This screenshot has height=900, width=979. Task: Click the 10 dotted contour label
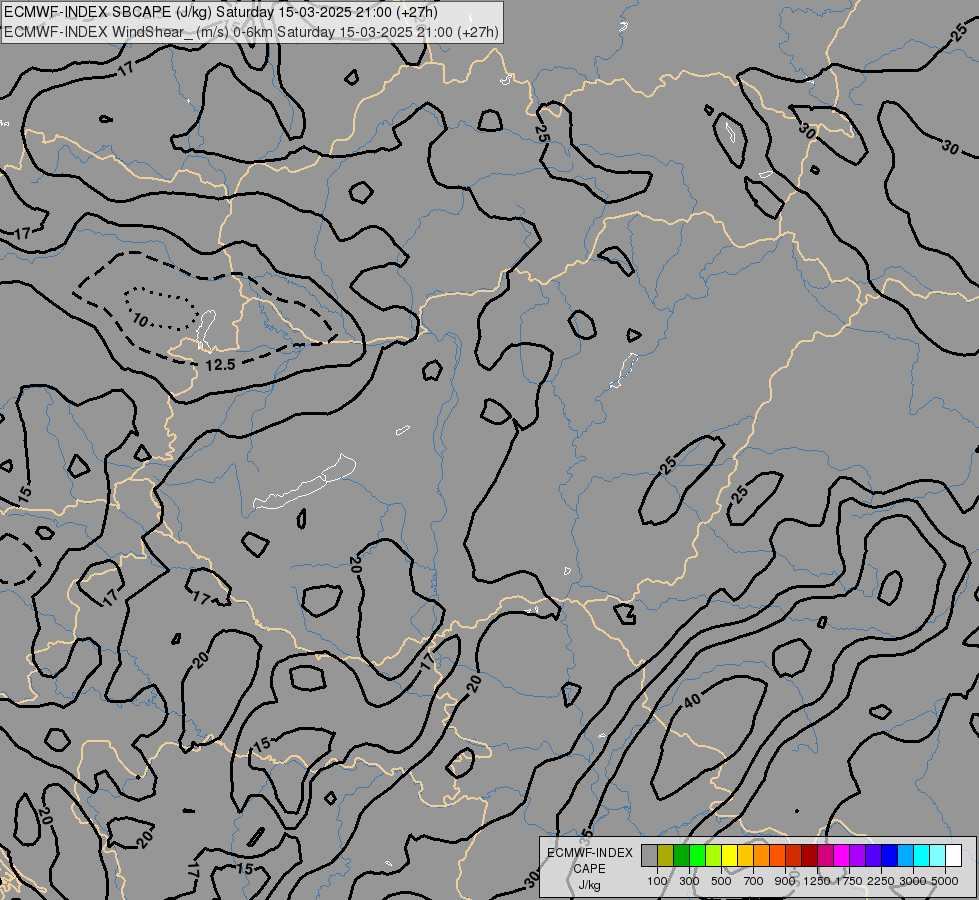[140, 320]
